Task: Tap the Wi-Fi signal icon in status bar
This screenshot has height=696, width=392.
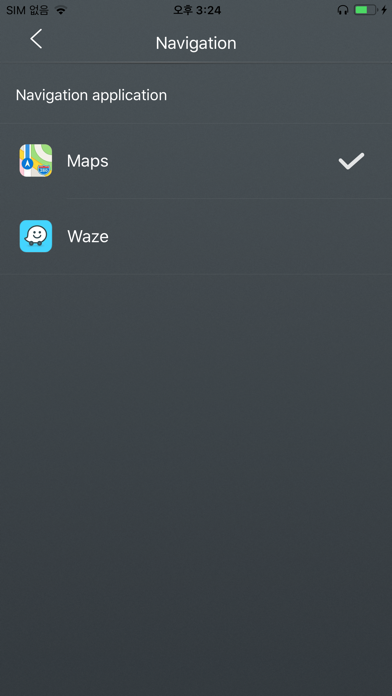Action: pos(61,10)
